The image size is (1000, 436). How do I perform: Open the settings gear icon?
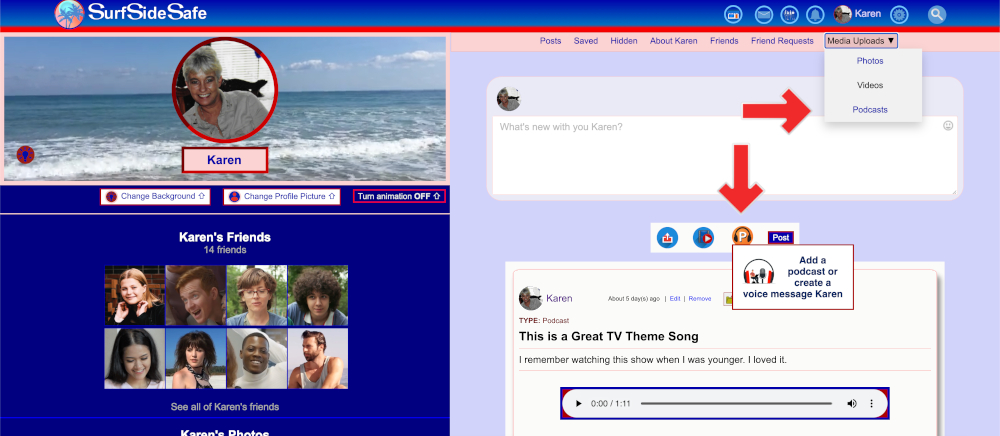point(899,14)
